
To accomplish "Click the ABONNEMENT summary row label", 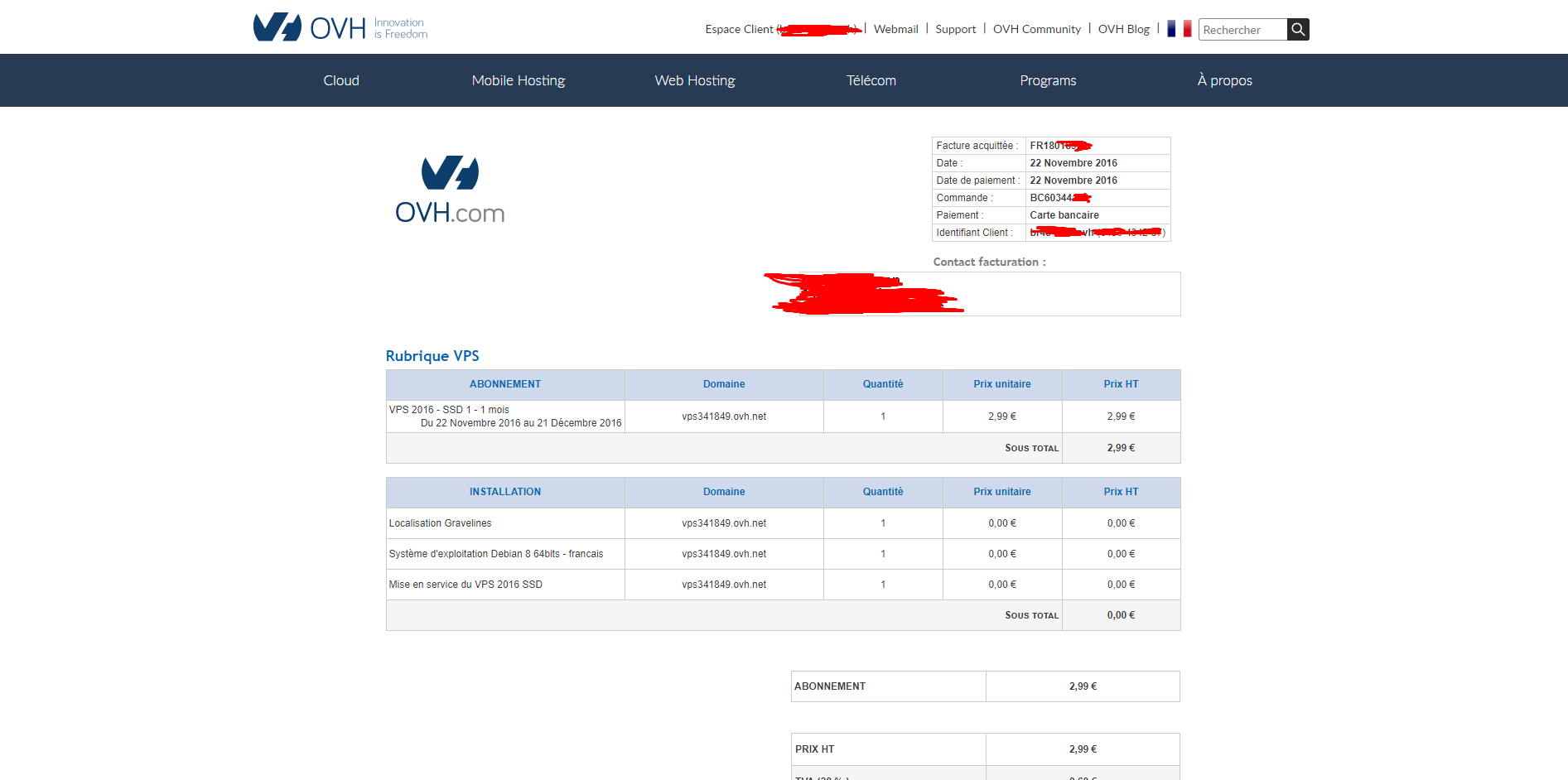I will coord(830,686).
